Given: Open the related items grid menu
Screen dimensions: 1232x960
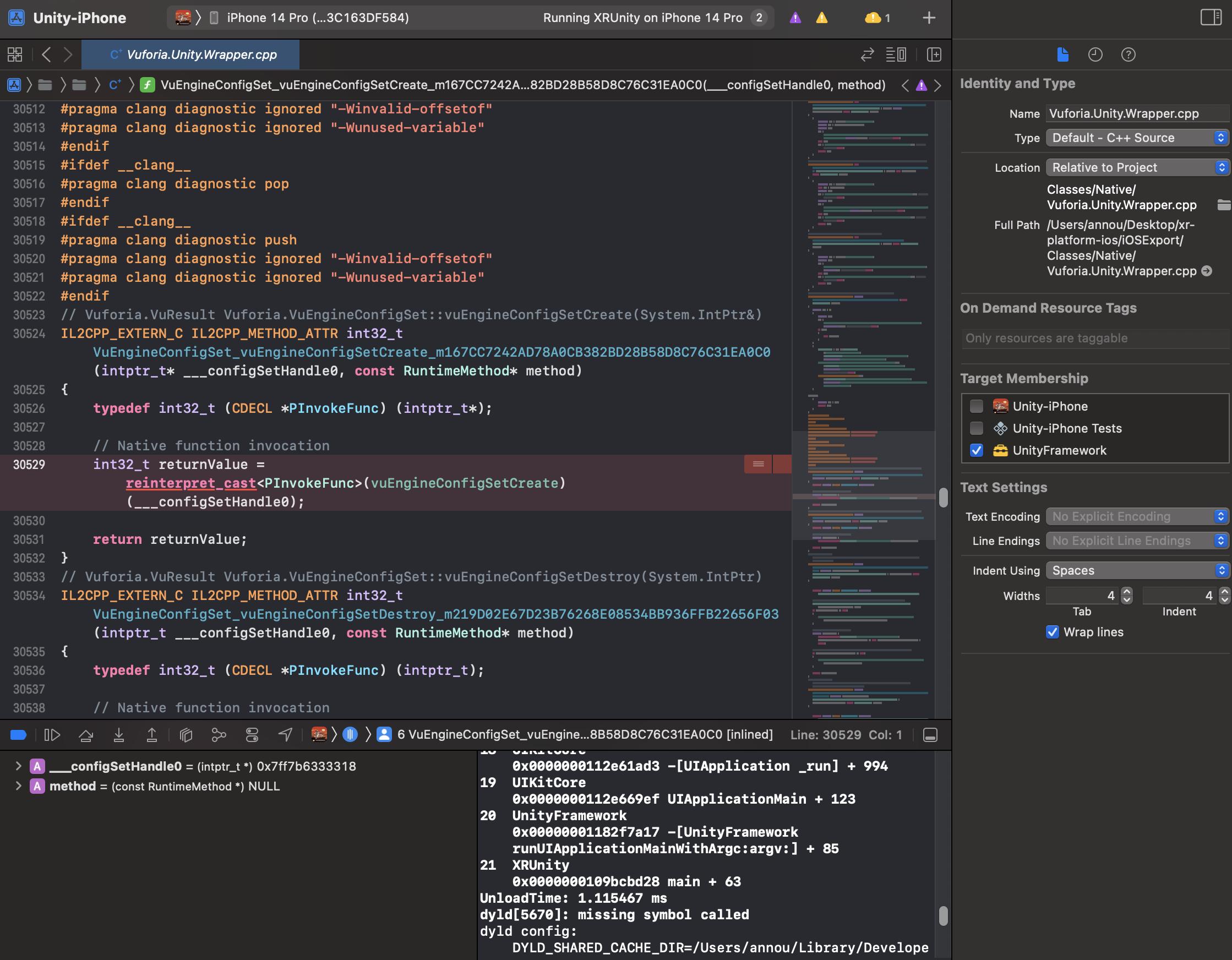Looking at the screenshot, I should click(x=15, y=54).
